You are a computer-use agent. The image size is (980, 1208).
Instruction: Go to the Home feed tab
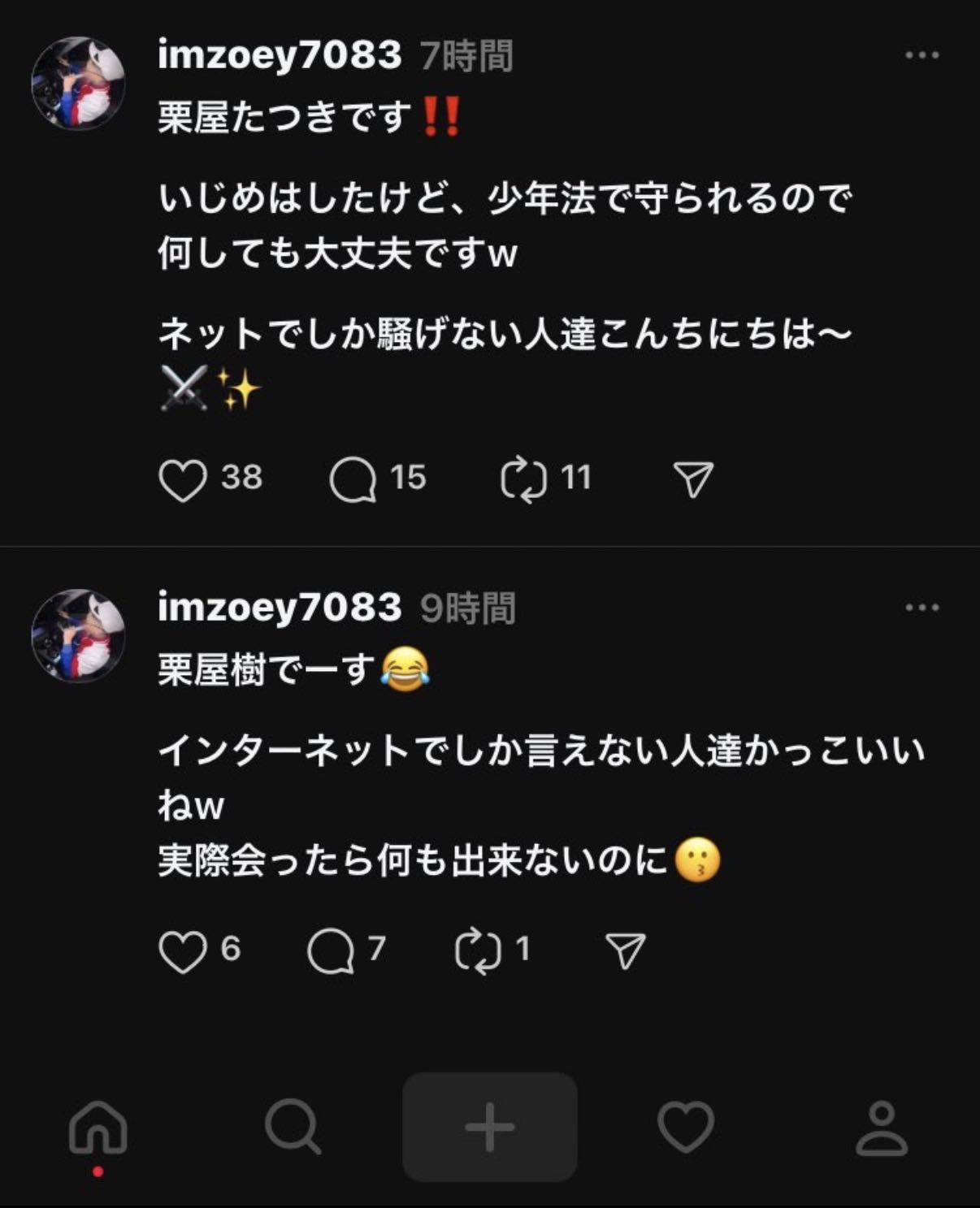tap(98, 1127)
